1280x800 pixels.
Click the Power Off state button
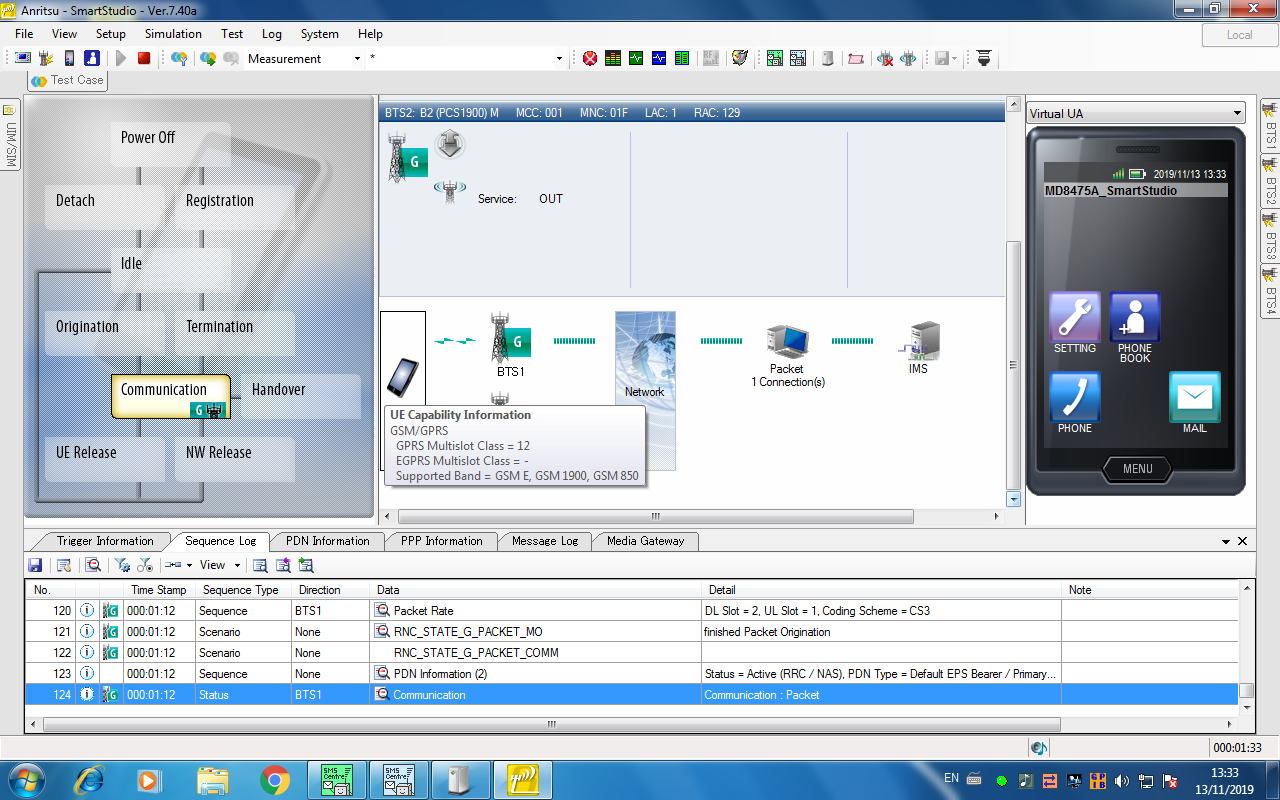(x=170, y=145)
